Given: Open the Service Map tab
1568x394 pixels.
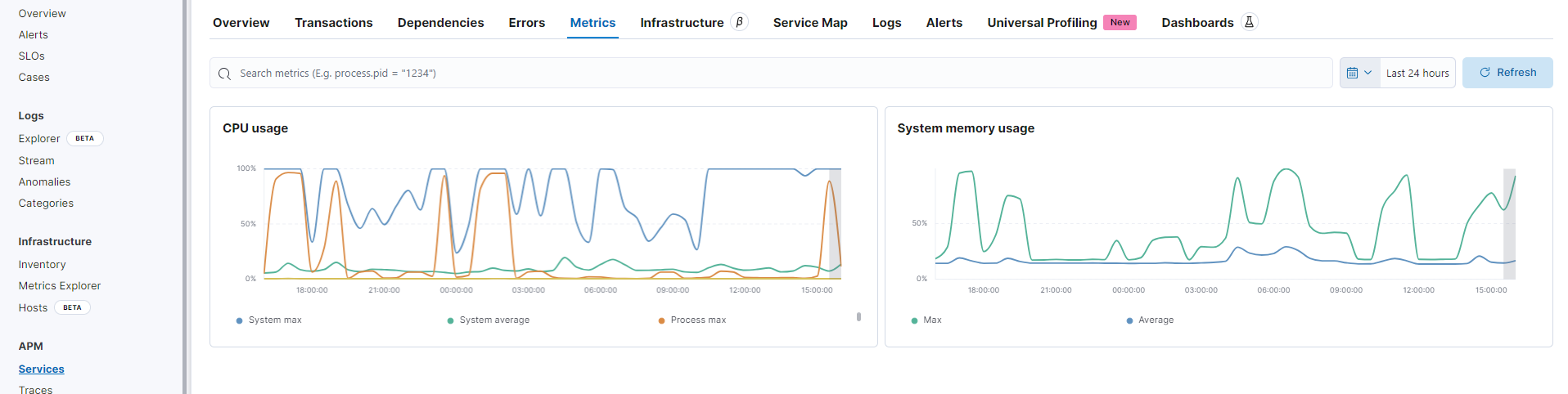Looking at the screenshot, I should click(x=810, y=23).
